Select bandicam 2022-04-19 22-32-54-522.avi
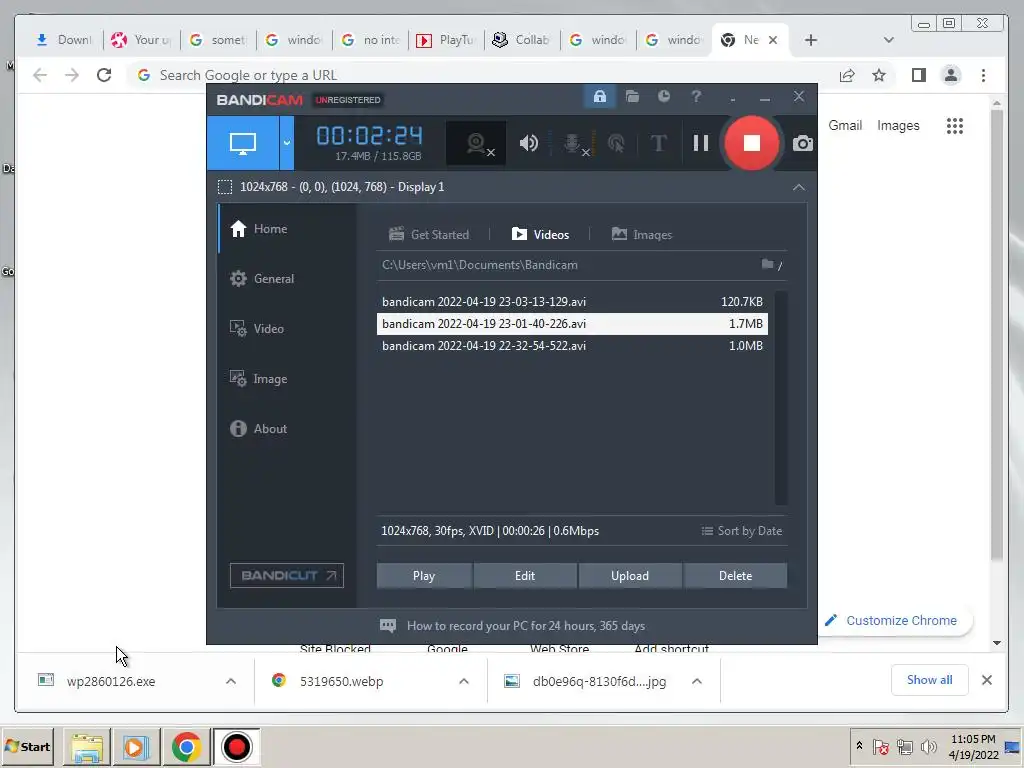 (572, 346)
